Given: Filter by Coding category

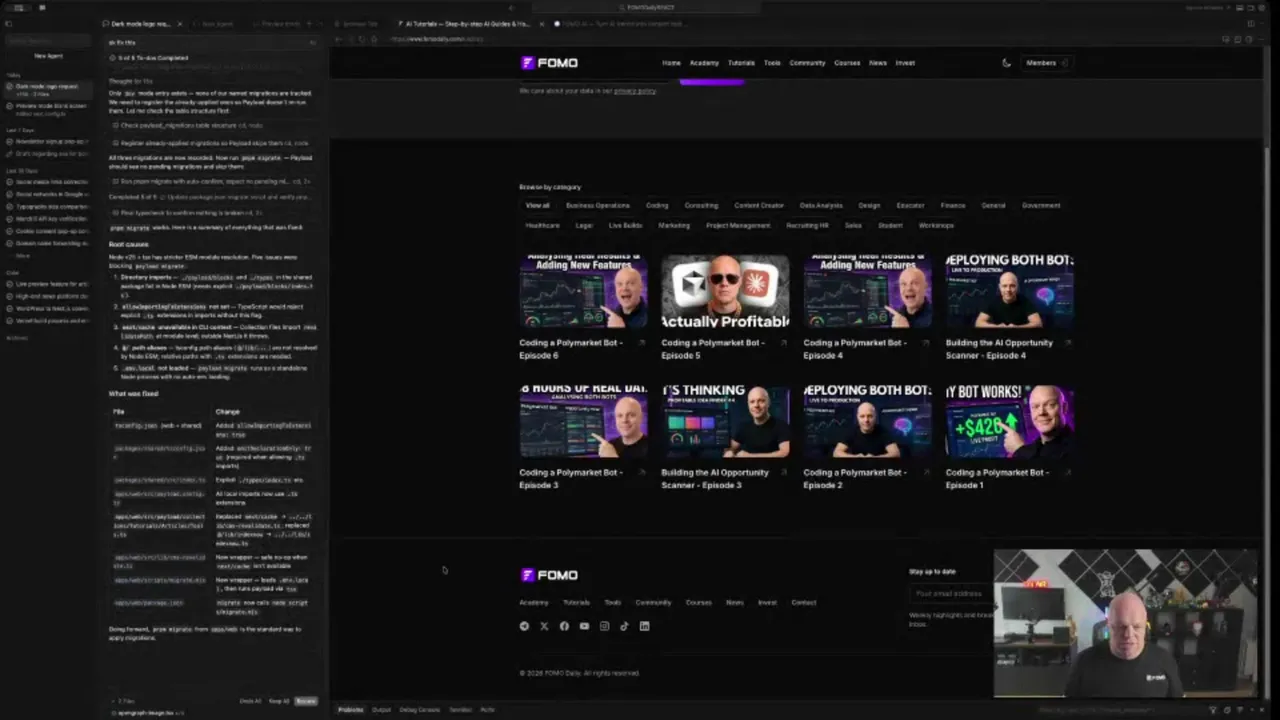Looking at the screenshot, I should coord(657,205).
